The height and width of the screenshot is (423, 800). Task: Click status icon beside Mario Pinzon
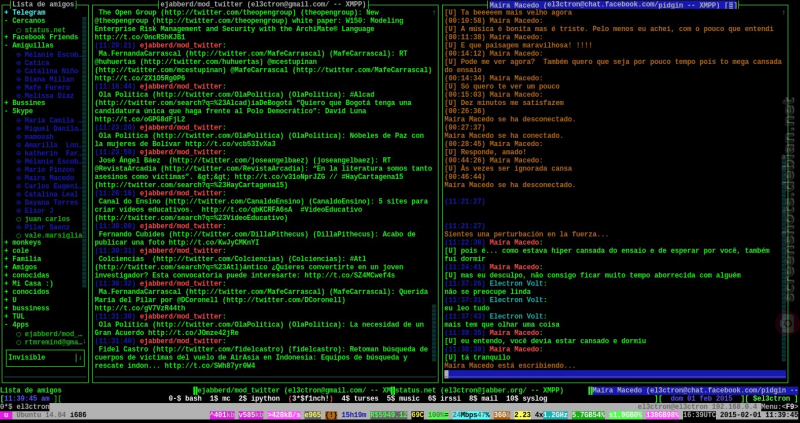pyautogui.click(x=19, y=169)
